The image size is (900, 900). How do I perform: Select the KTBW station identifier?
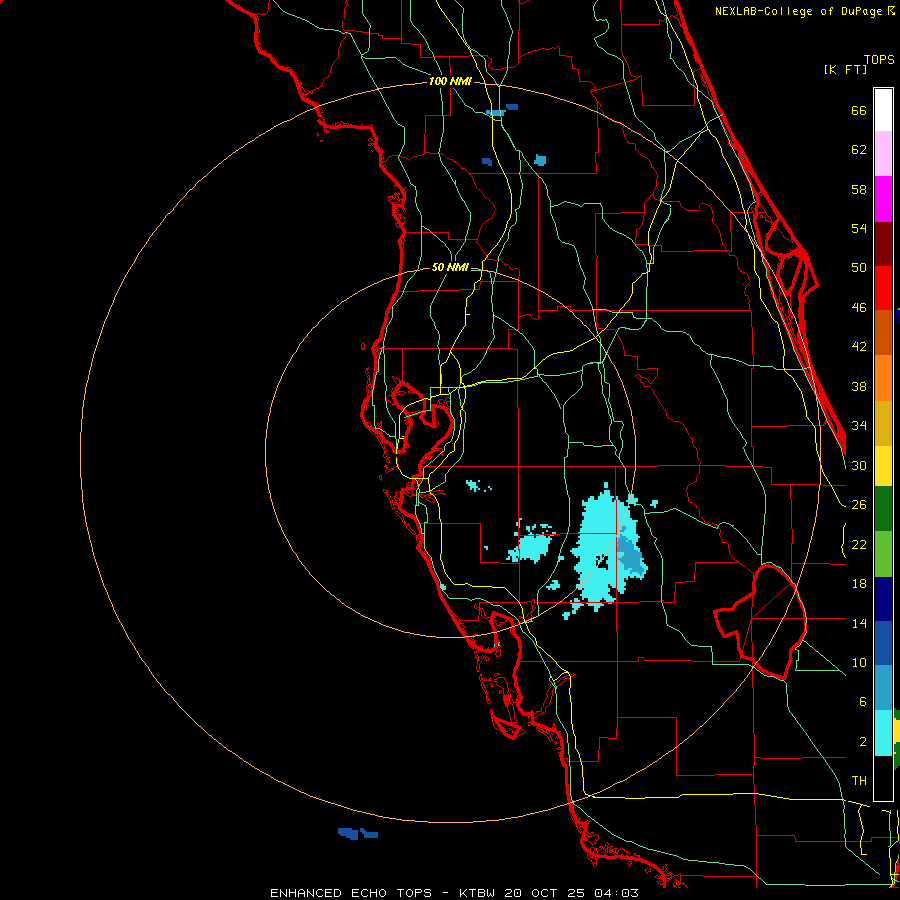click(476, 893)
